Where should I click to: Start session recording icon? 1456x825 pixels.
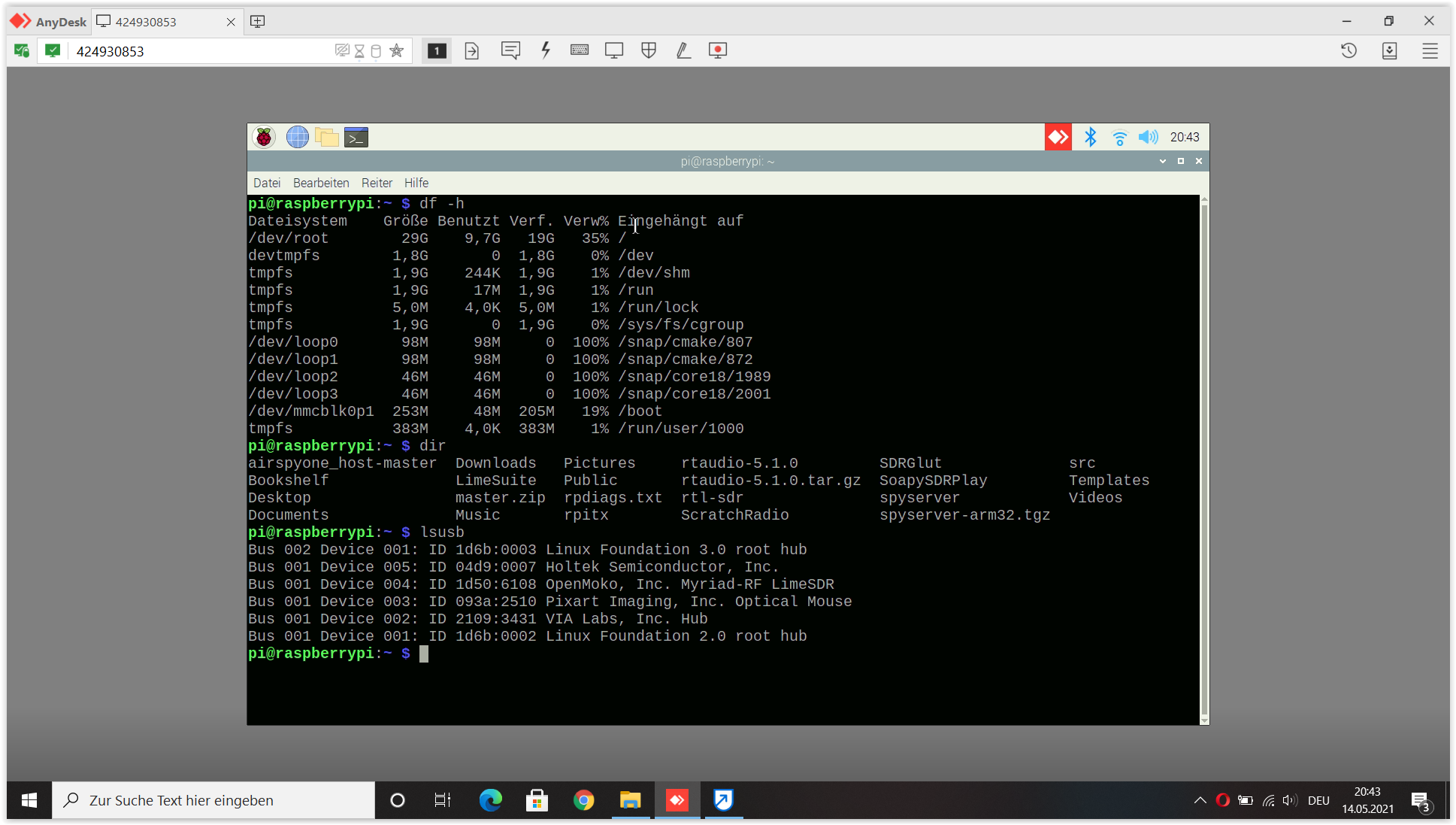coord(718,50)
